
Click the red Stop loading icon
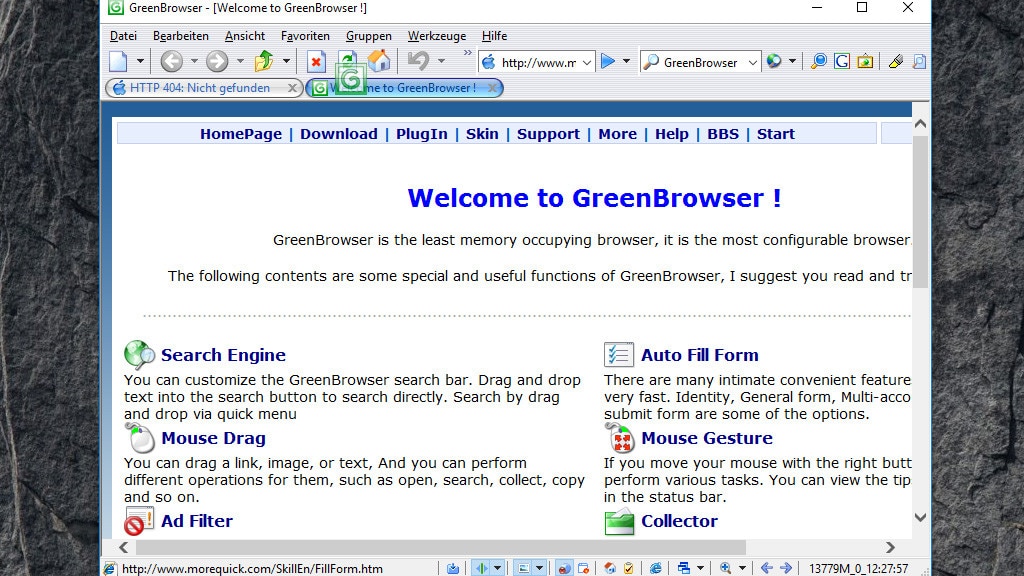point(316,62)
